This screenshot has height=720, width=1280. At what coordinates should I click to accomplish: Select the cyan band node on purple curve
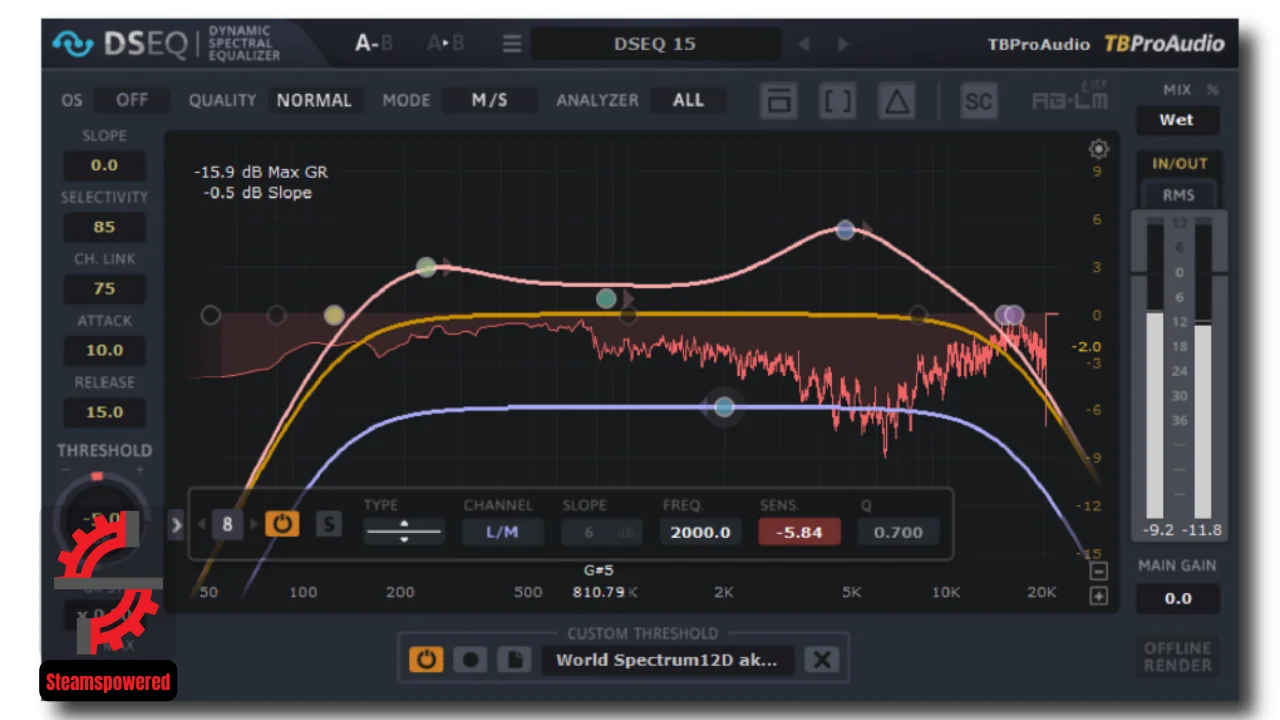tap(724, 407)
